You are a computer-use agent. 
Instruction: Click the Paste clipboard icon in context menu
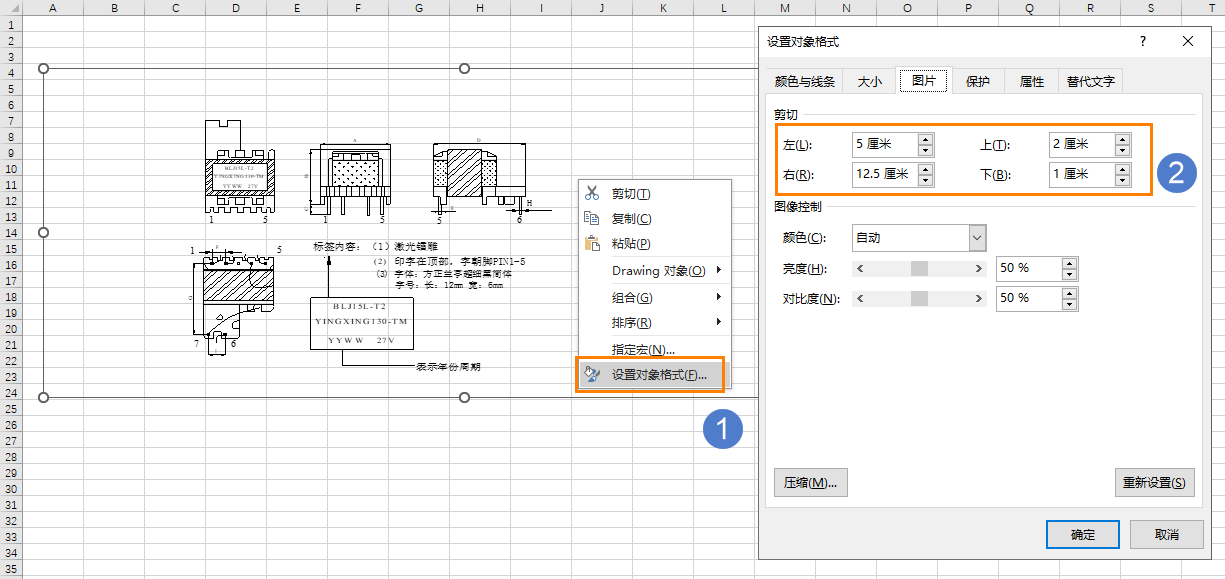tap(591, 243)
